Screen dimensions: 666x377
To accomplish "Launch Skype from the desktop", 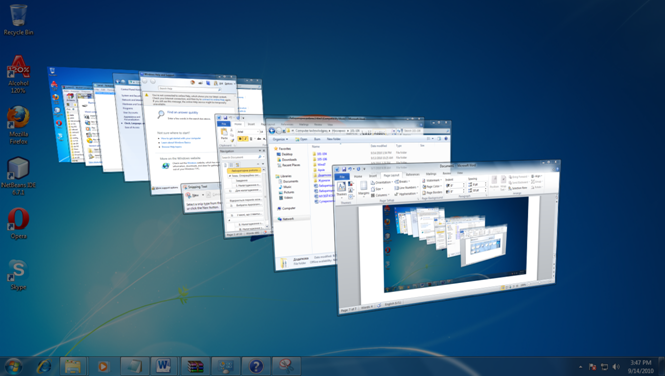I will tap(18, 275).
